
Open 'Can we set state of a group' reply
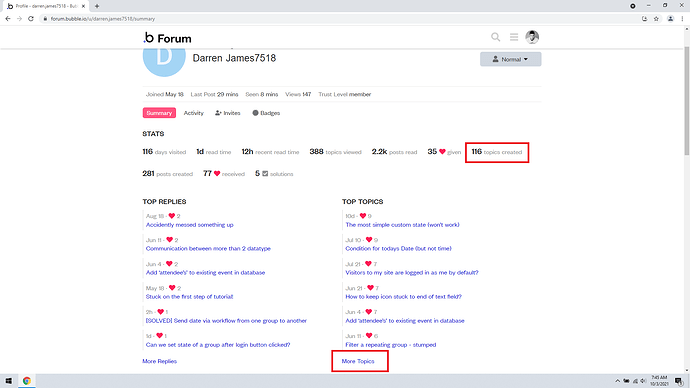tap(218, 345)
